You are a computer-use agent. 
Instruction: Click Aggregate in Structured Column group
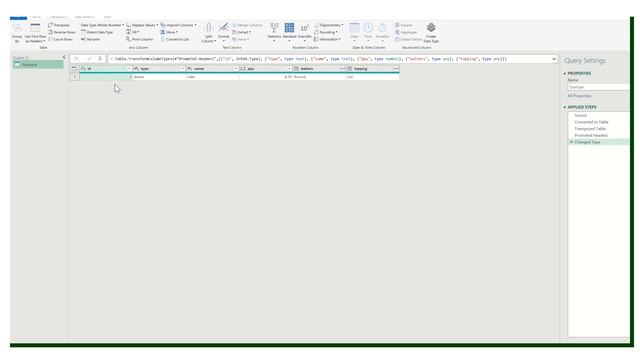[406, 32]
